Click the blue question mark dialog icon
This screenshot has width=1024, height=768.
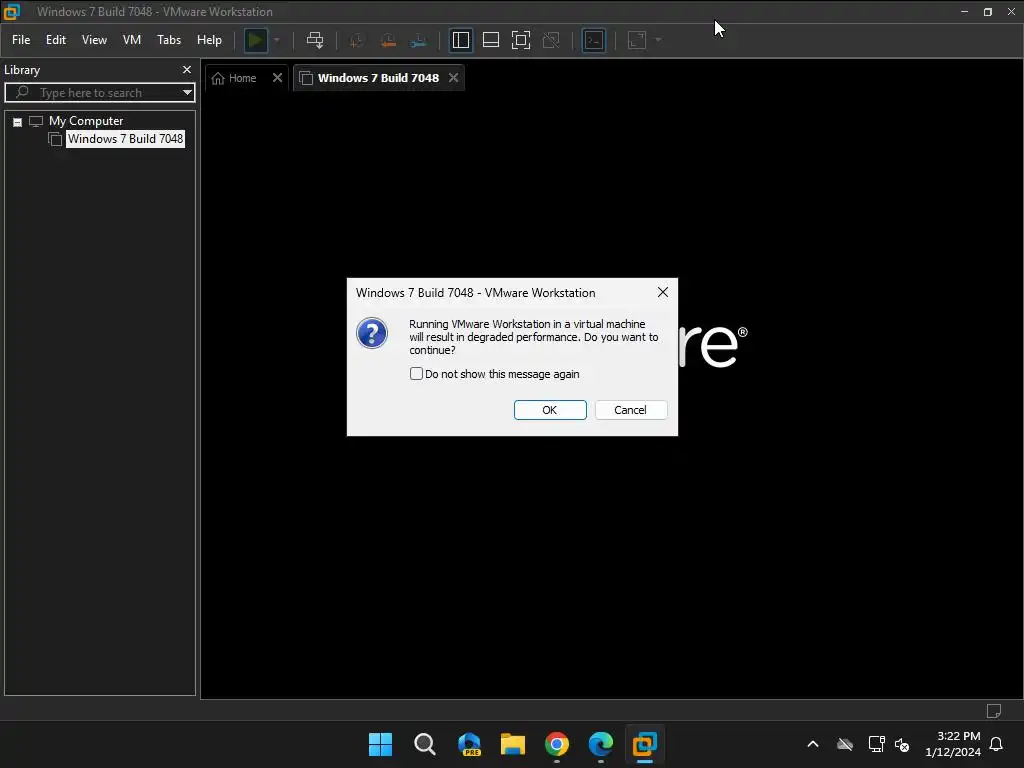[x=372, y=333]
